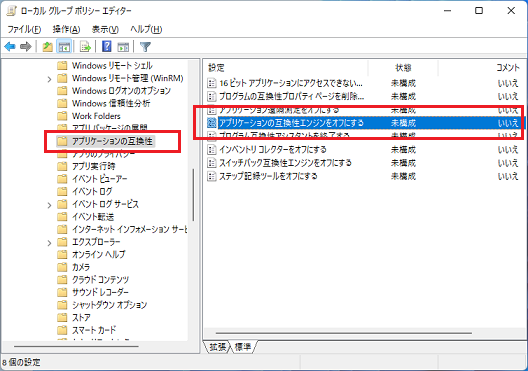The width and height of the screenshot is (528, 371).
Task: Click the Forward arrow toolbar icon
Action: [26, 46]
